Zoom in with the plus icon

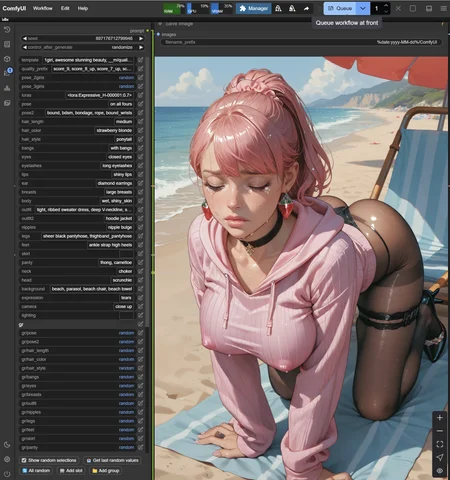[x=440, y=418]
